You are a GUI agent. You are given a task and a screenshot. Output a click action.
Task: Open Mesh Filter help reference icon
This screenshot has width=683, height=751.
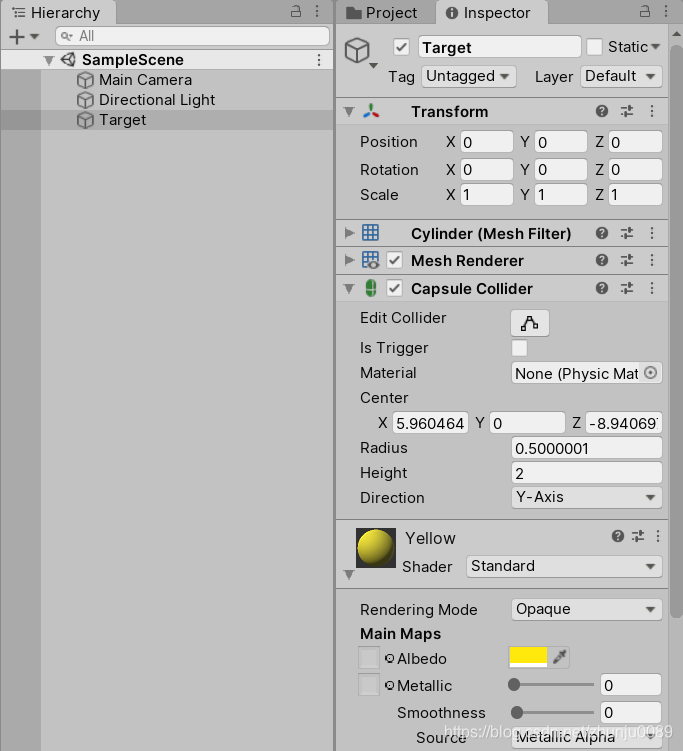602,233
